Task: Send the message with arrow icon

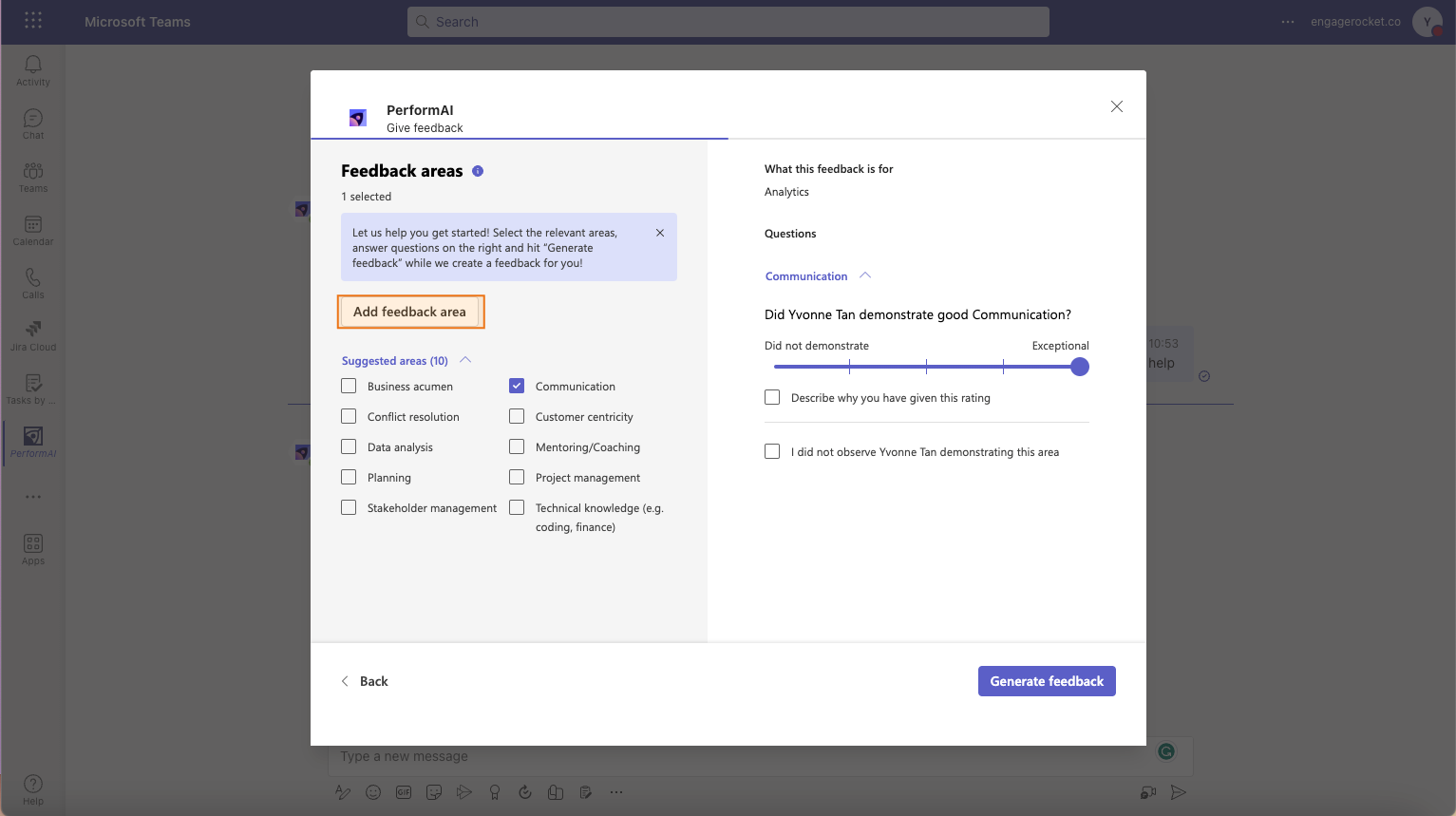Action: (1179, 792)
